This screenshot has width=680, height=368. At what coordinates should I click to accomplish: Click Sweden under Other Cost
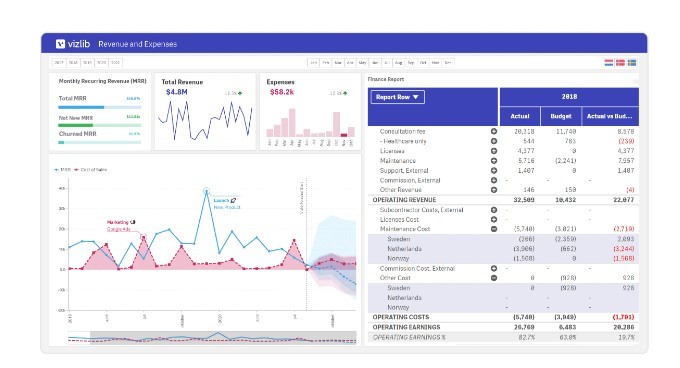pyautogui.click(x=399, y=288)
